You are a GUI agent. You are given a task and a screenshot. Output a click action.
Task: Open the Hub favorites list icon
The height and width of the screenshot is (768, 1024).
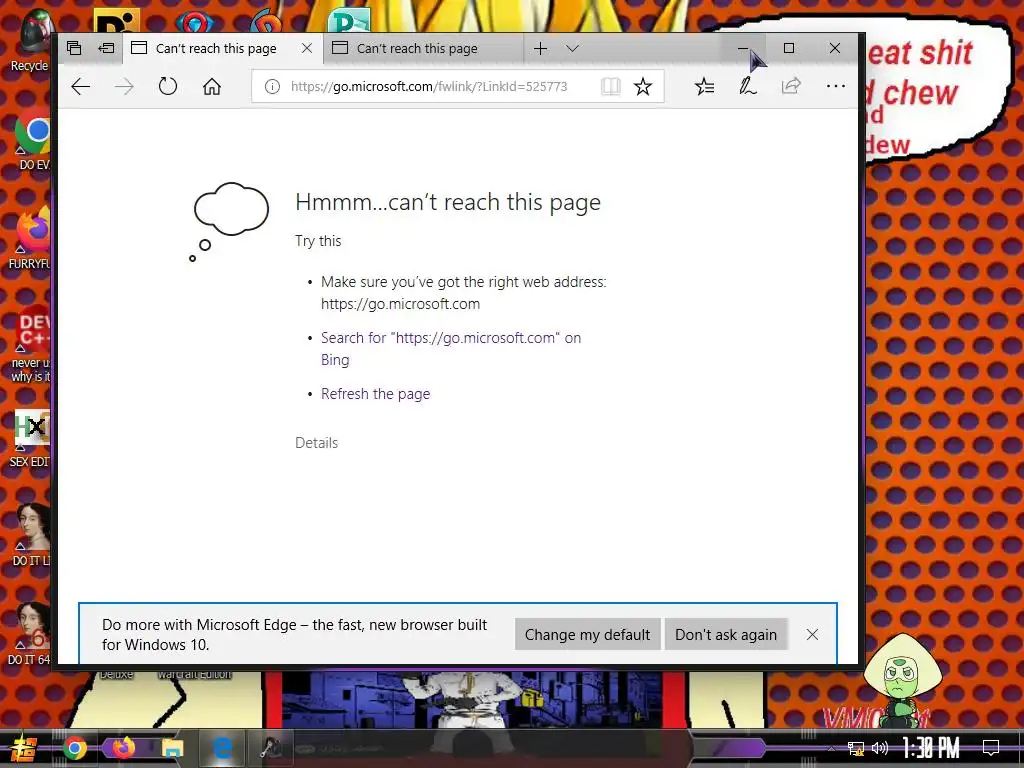[704, 86]
